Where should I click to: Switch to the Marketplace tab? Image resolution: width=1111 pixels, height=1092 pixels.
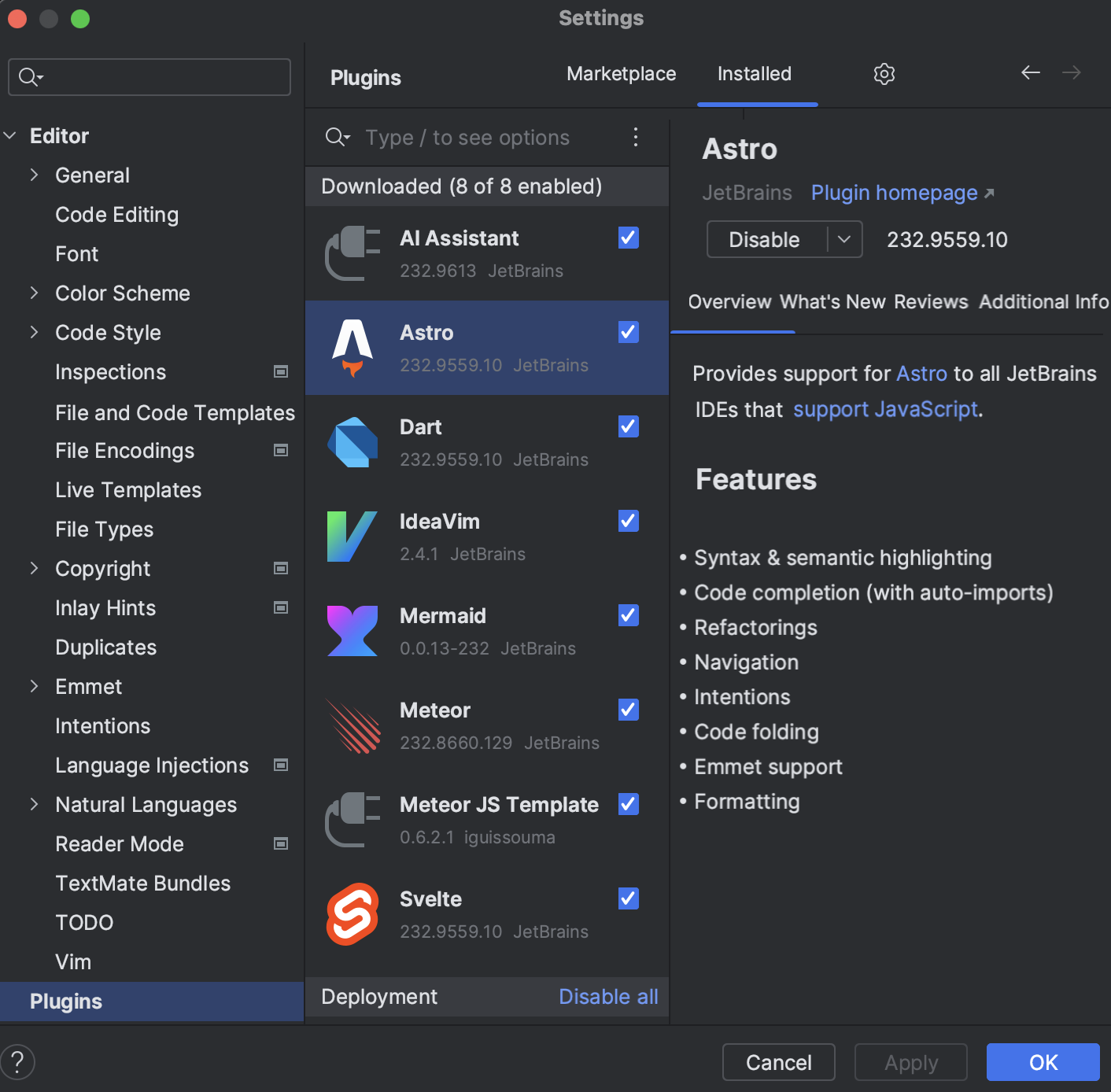click(x=621, y=73)
